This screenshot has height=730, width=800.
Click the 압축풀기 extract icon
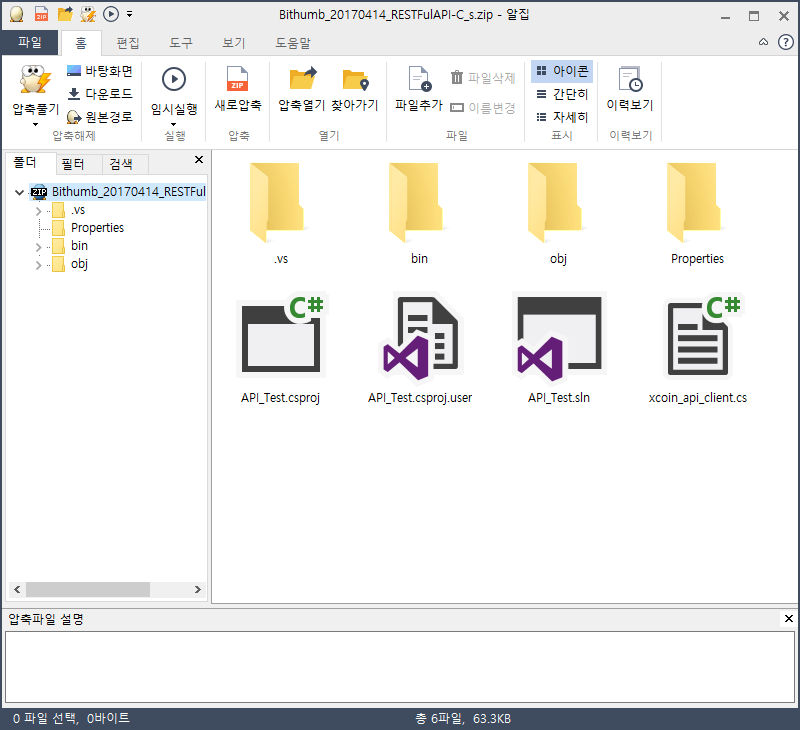click(x=35, y=80)
